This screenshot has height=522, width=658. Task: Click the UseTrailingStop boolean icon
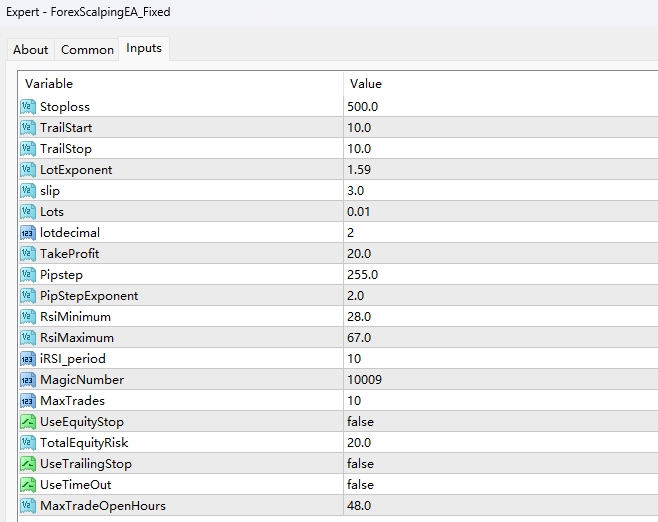pos(28,463)
